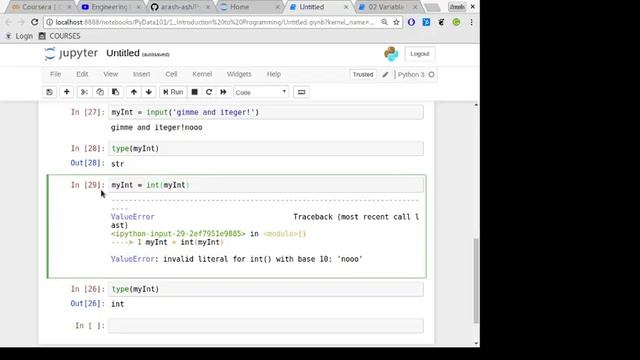Screen dimensions: 640x360
Task: Click the scrollbar up arrow
Action: [476, 105]
